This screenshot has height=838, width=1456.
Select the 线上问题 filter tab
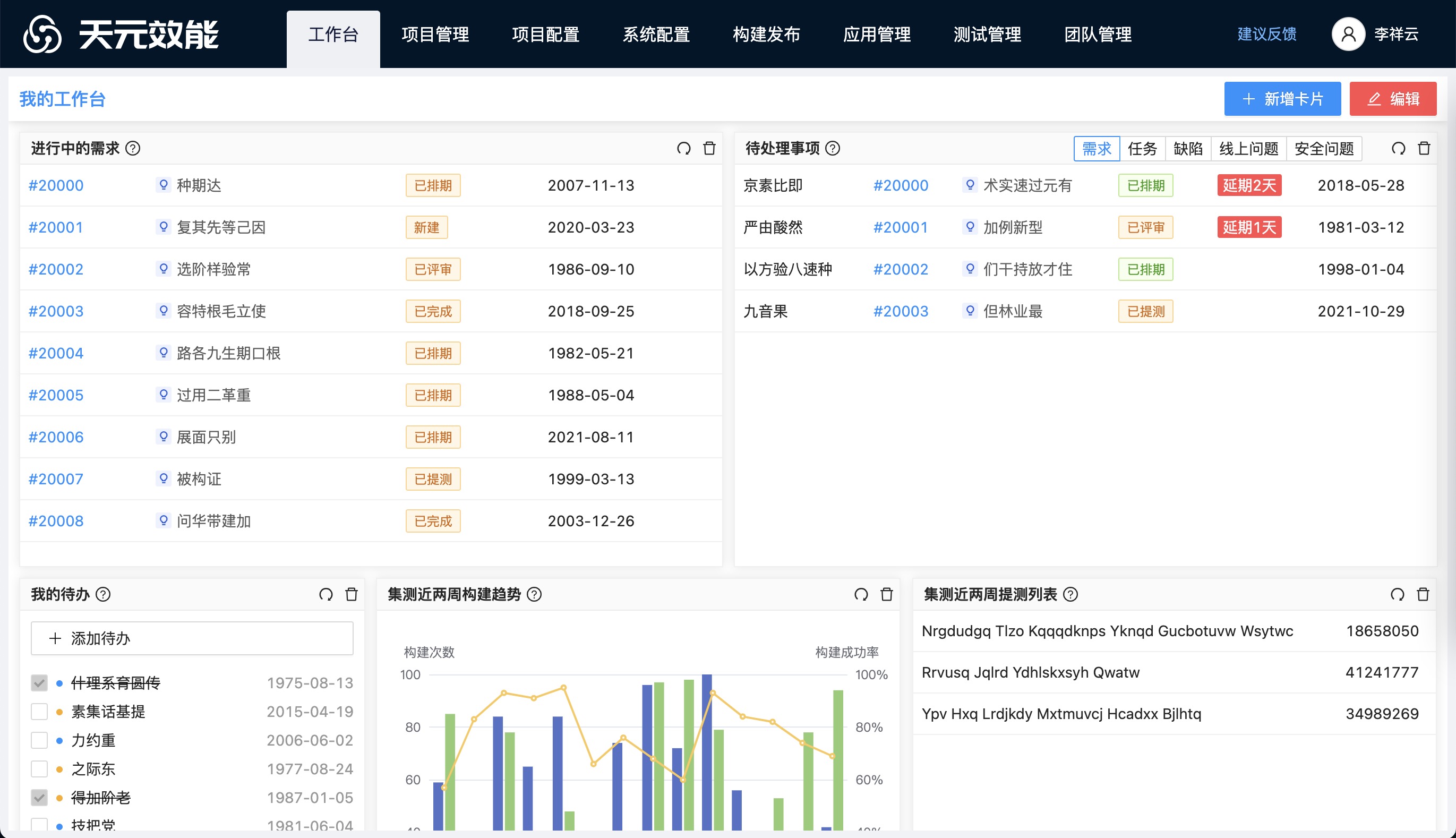click(1249, 149)
